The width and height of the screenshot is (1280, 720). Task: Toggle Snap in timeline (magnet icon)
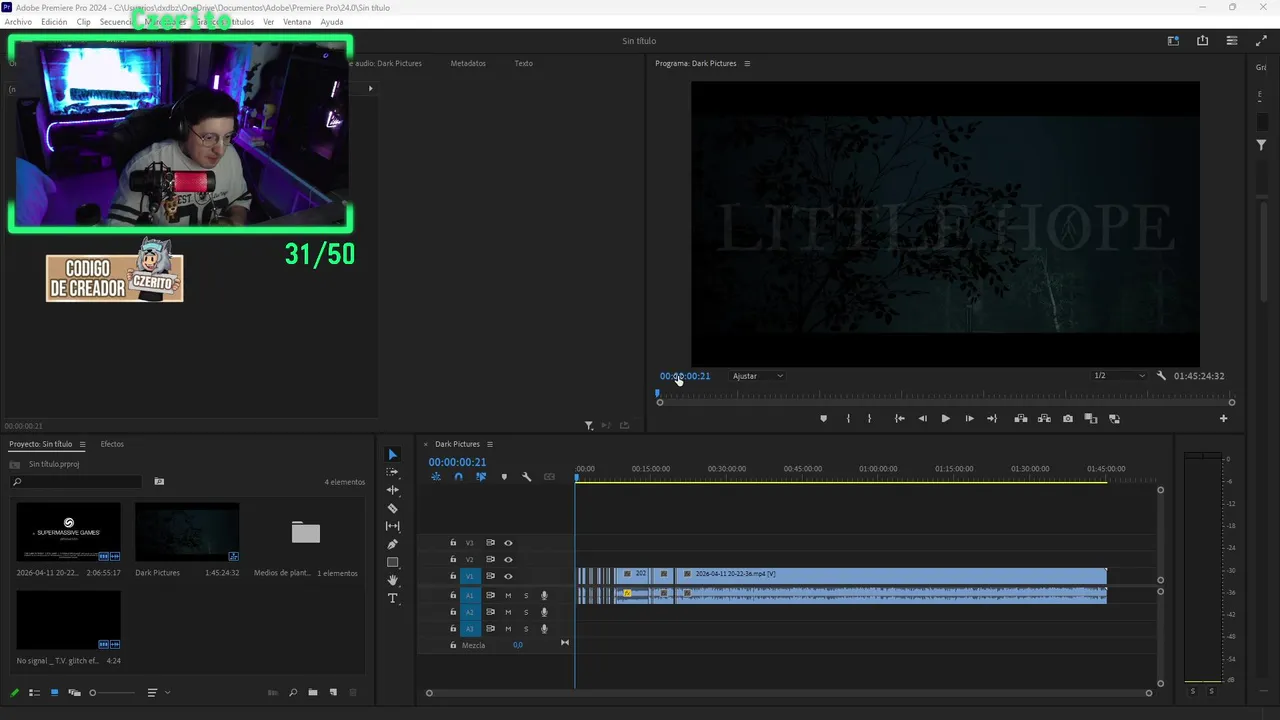coord(458,477)
